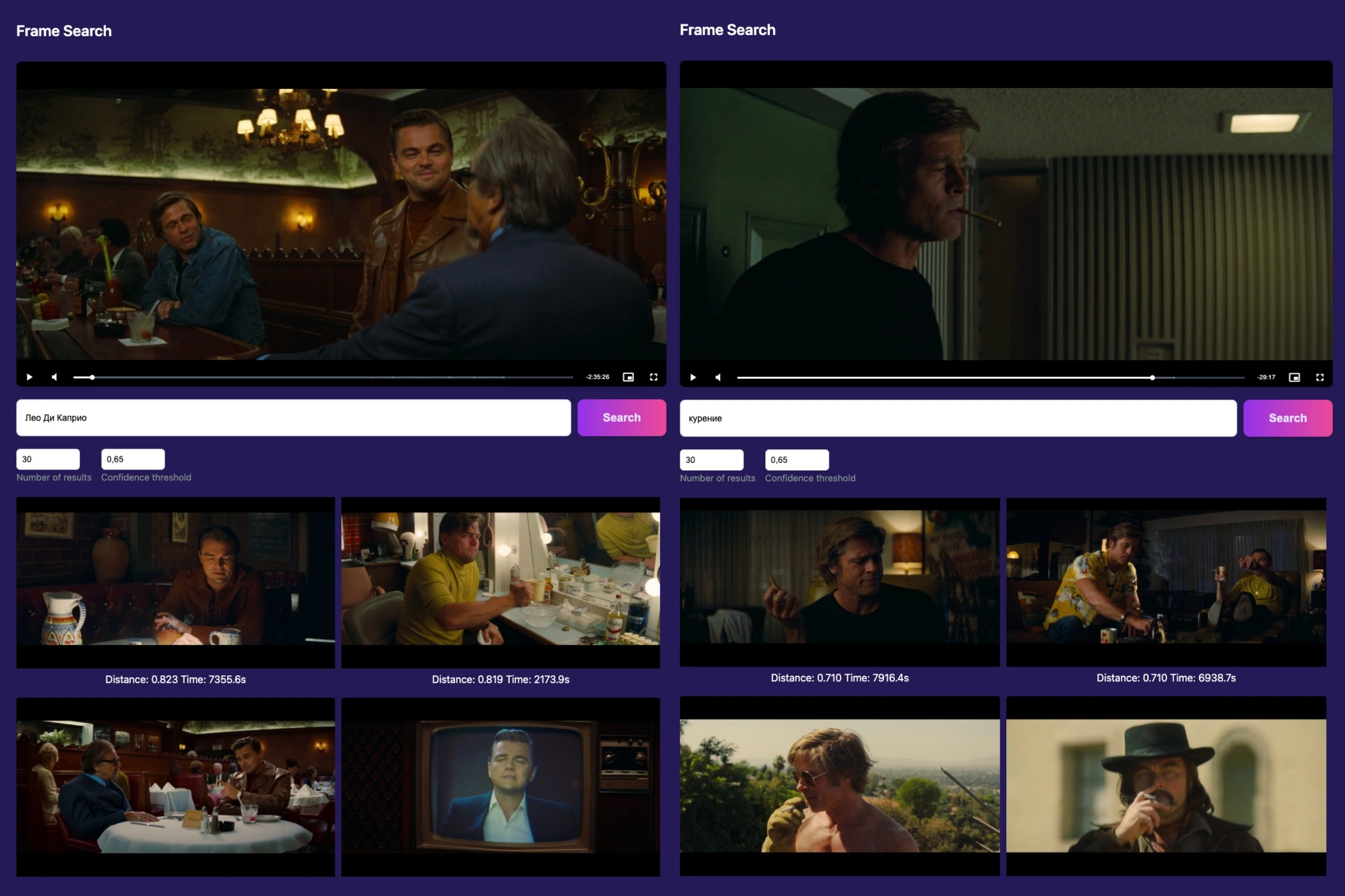Viewport: 1345px width, 896px height.
Task: Edit right Confidence threshold field
Action: [x=797, y=460]
